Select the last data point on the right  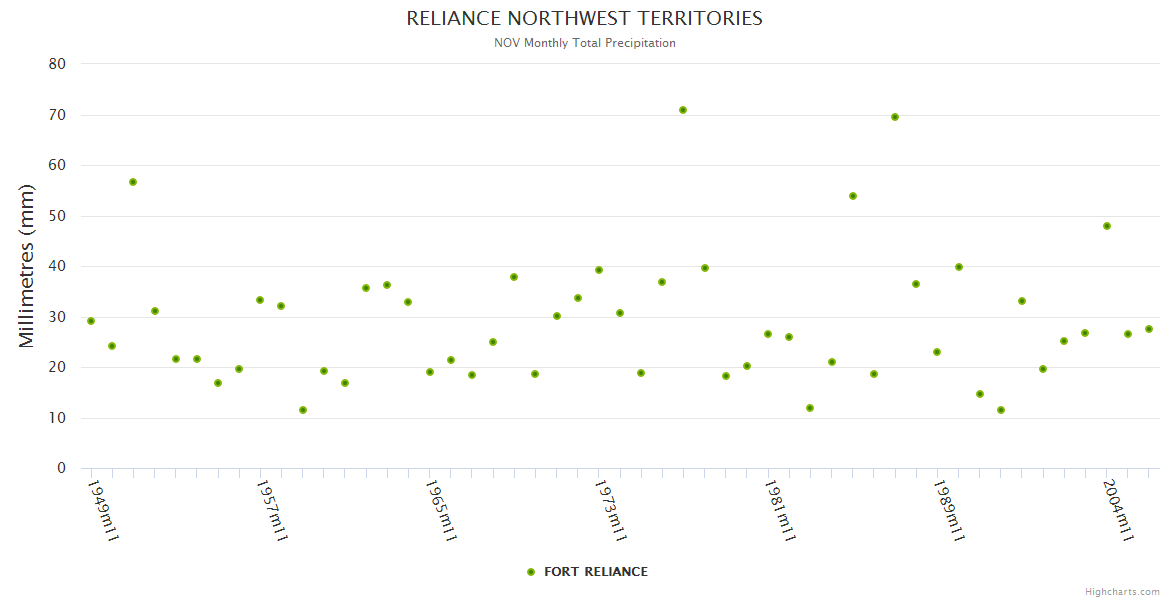[x=1149, y=329]
